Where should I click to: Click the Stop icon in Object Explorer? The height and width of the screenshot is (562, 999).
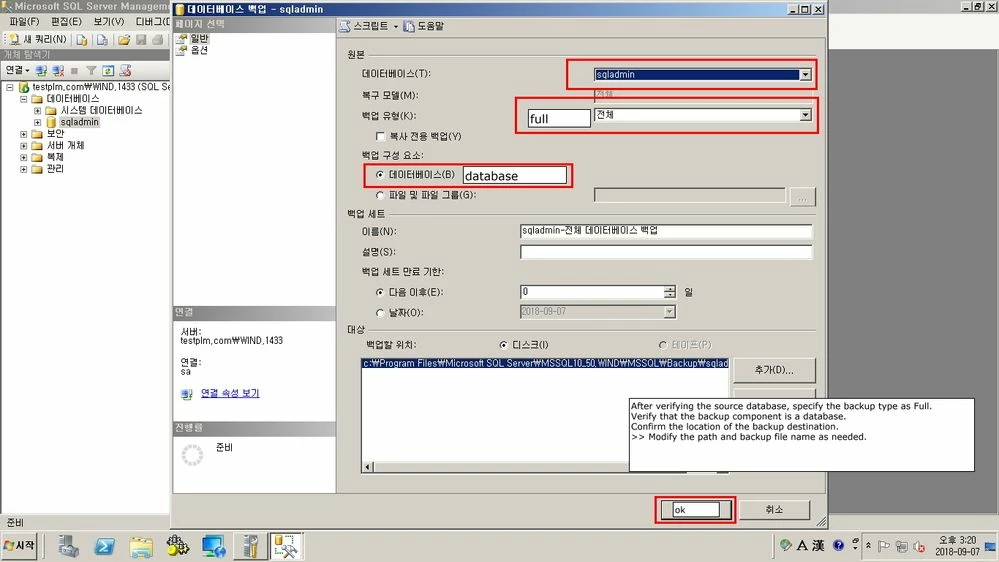point(75,71)
